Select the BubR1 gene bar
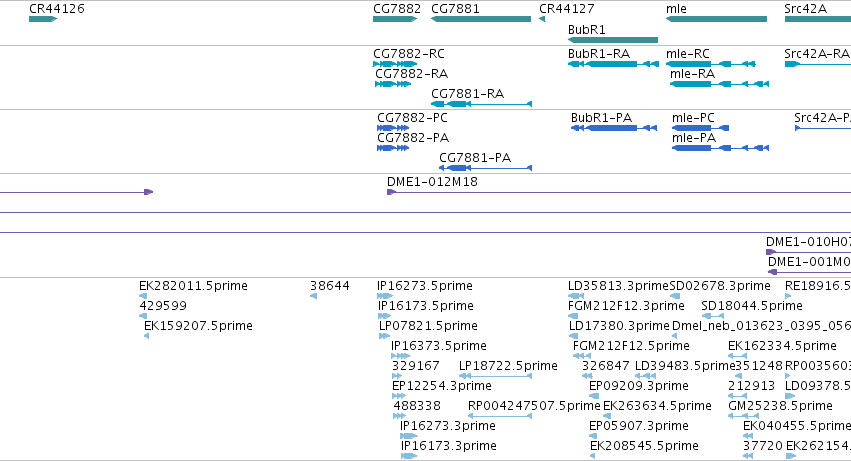The image size is (851, 461). point(613,40)
